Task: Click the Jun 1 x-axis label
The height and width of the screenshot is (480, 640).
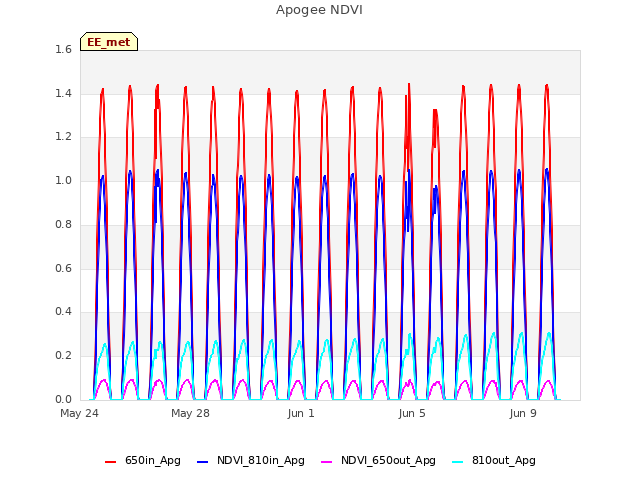Action: (x=301, y=413)
